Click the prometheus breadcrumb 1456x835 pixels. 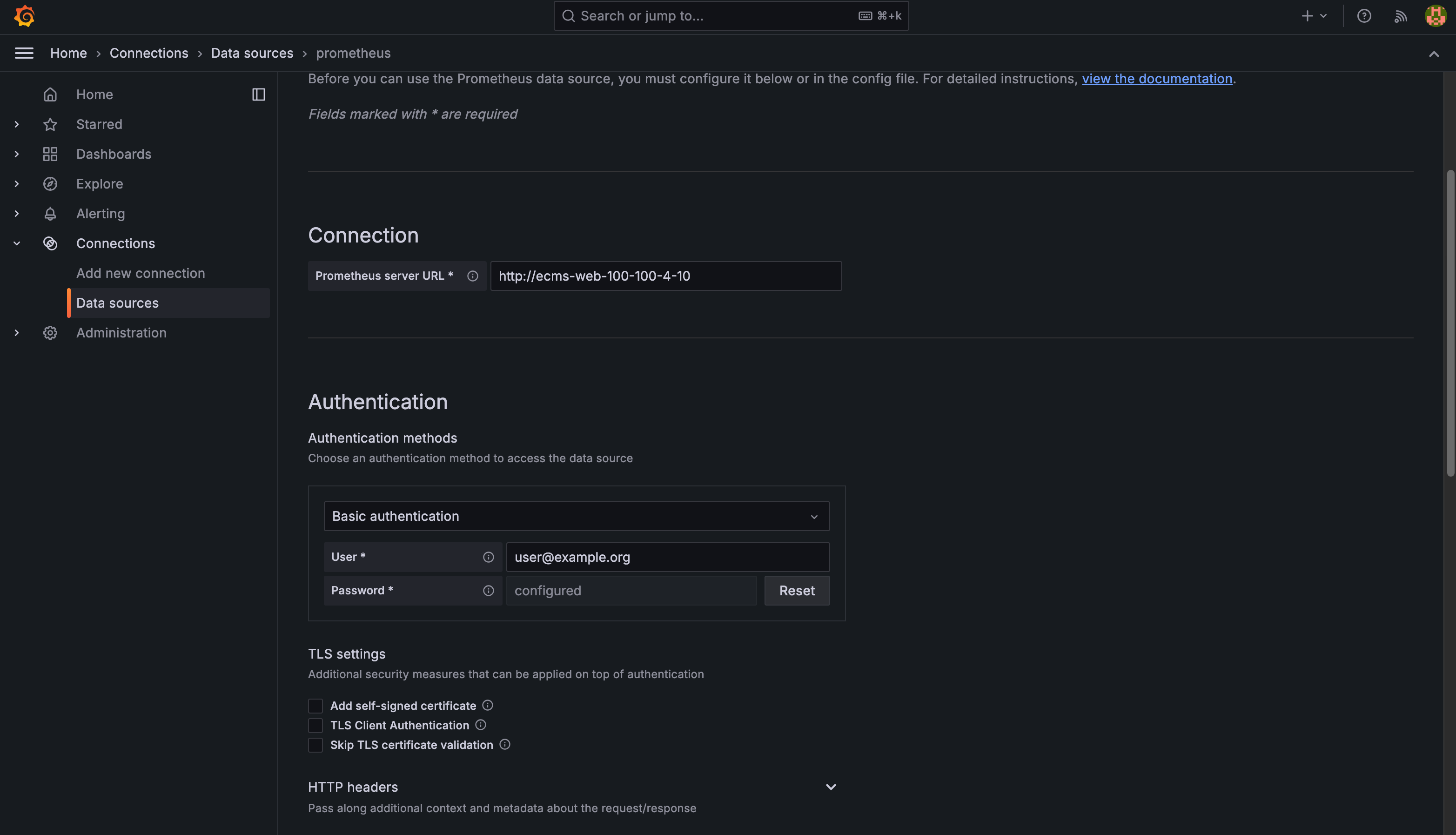[353, 54]
